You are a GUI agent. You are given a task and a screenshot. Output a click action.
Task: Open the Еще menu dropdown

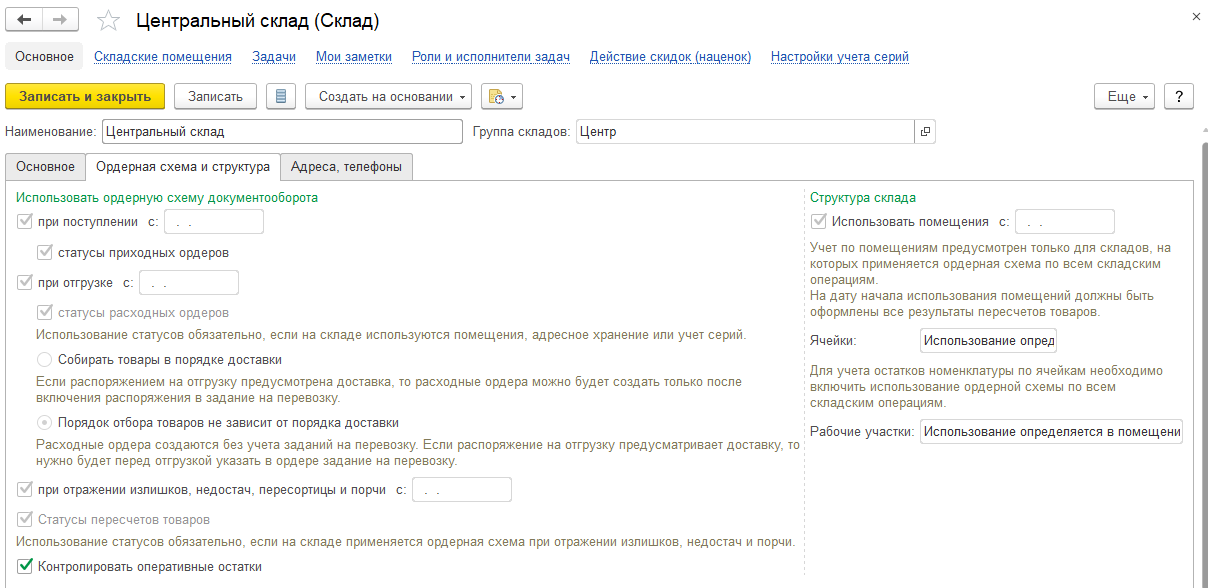click(1127, 96)
